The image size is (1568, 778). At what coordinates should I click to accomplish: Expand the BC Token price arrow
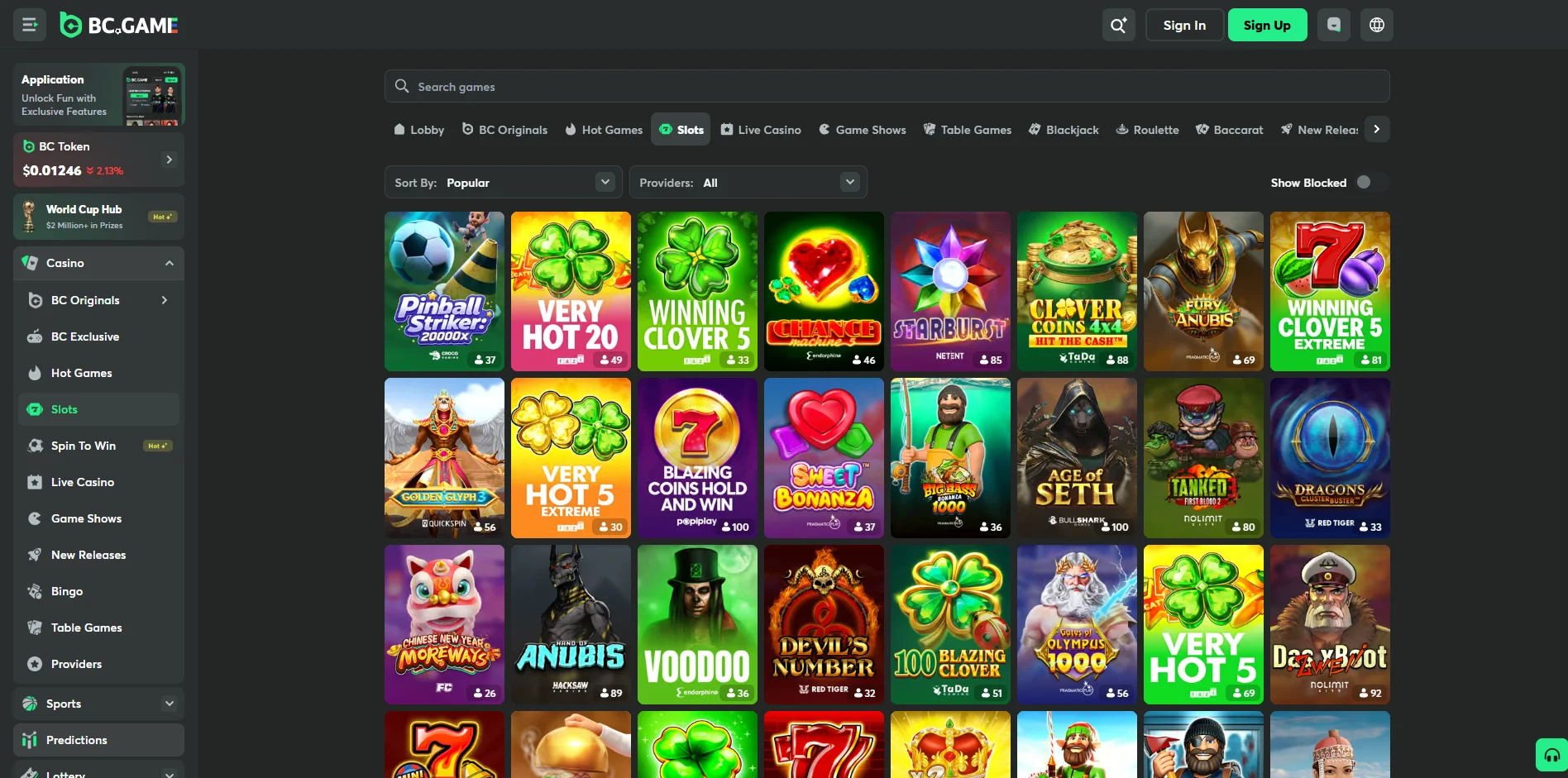[x=170, y=160]
